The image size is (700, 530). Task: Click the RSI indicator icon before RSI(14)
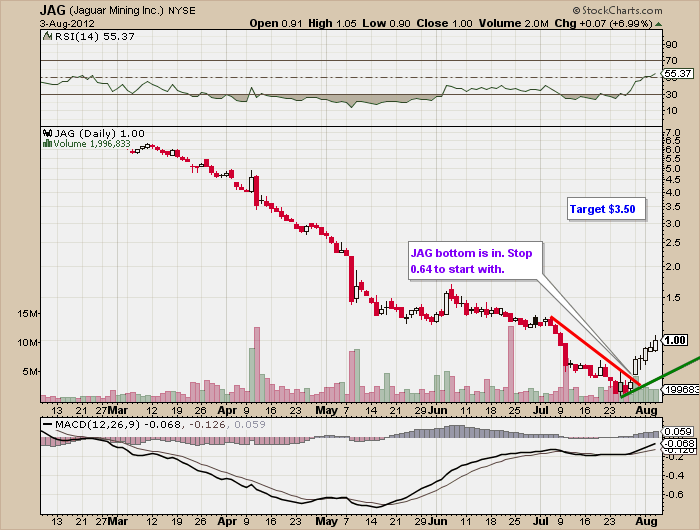48,36
